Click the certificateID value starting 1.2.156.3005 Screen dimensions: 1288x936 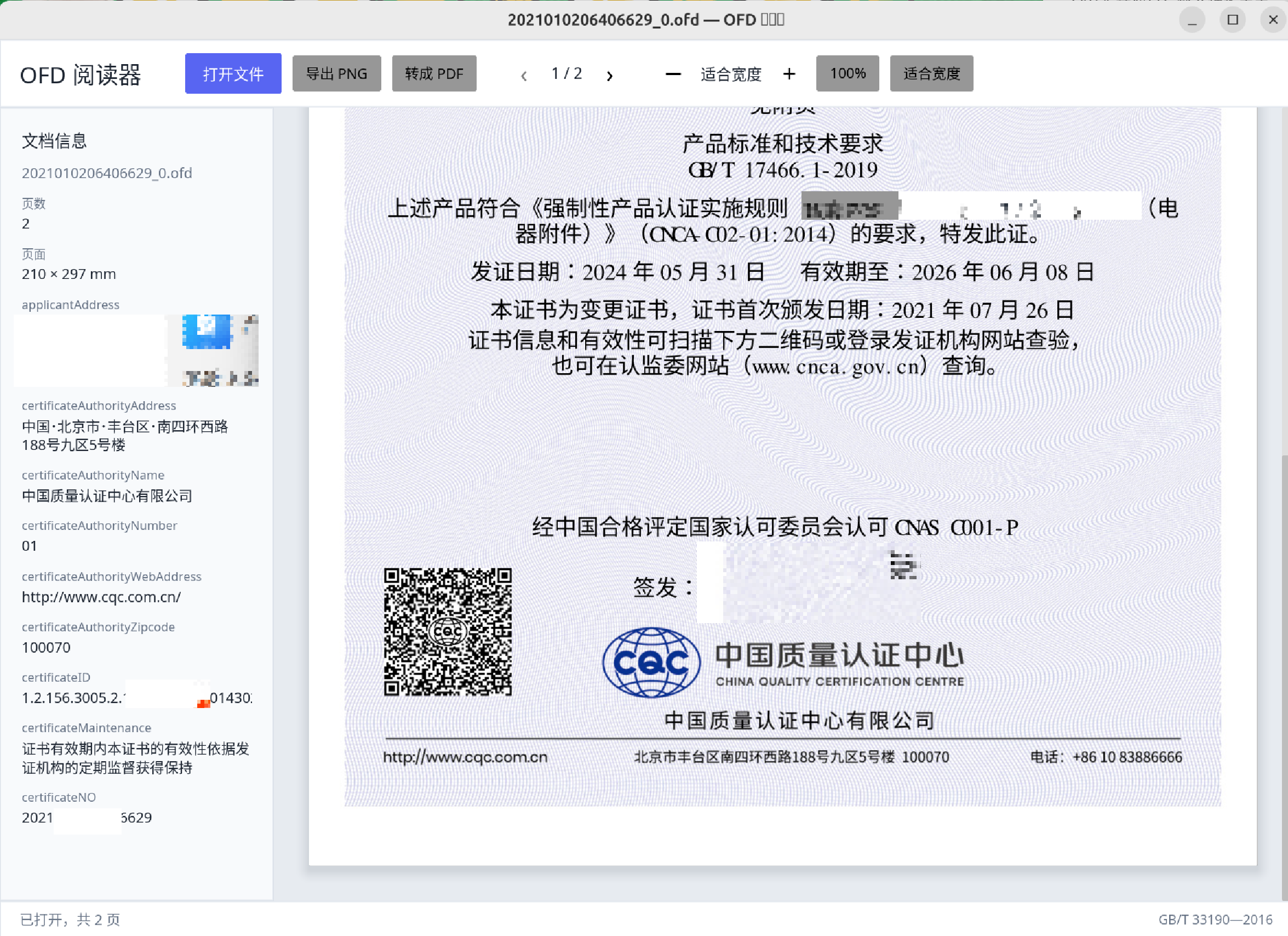[x=136, y=698]
